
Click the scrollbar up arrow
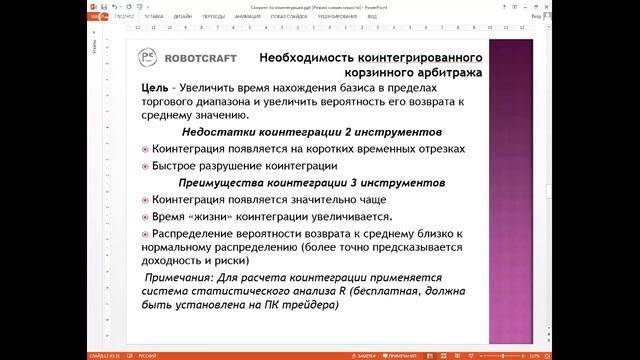(x=549, y=27)
